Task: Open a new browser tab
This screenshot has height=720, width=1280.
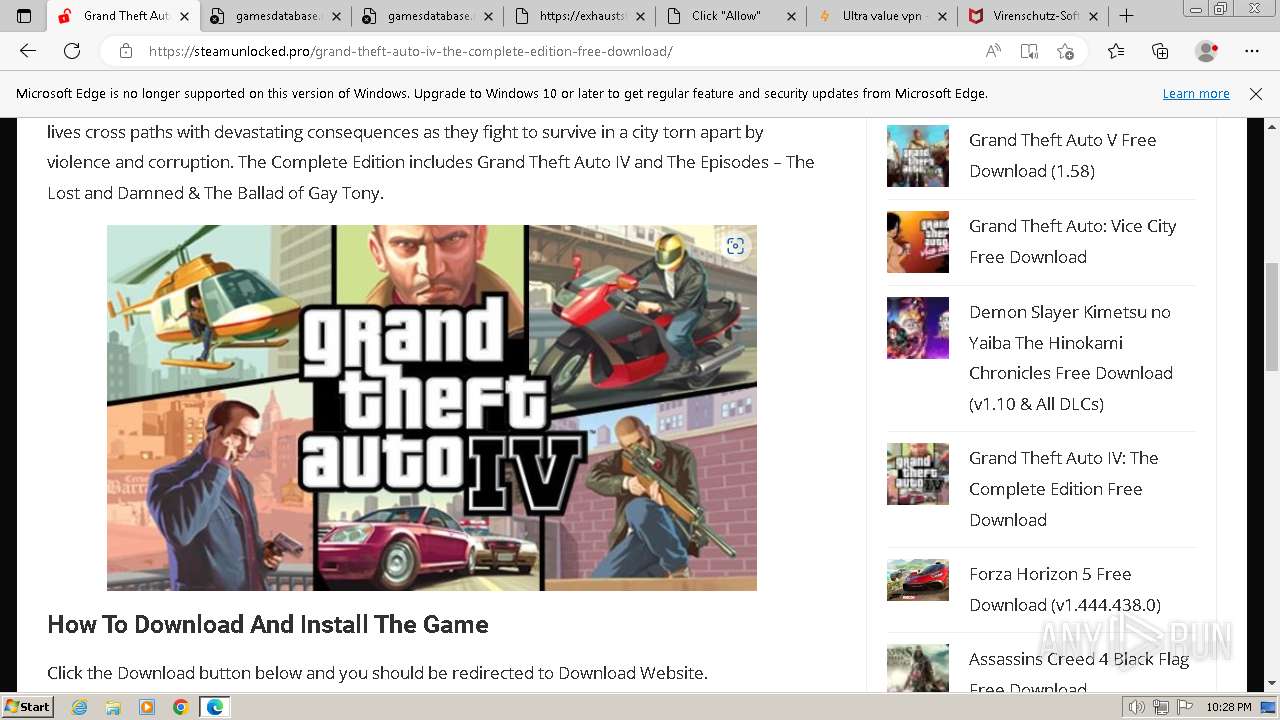Action: click(1127, 16)
